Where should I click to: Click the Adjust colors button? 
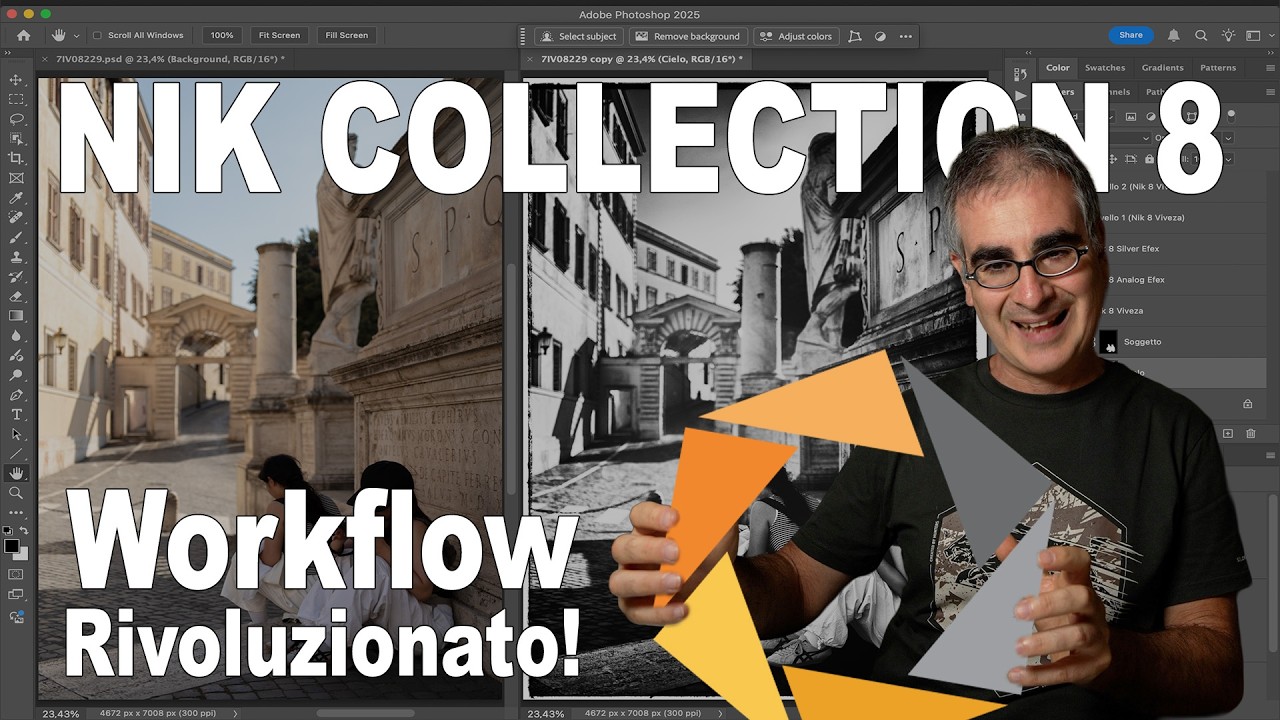coord(796,36)
